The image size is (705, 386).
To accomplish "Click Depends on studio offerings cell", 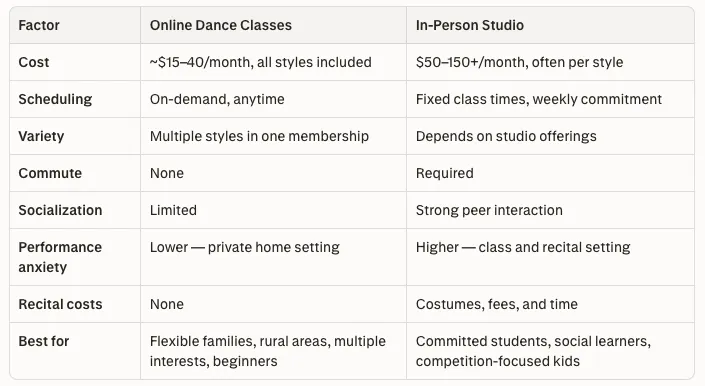I will [506, 136].
